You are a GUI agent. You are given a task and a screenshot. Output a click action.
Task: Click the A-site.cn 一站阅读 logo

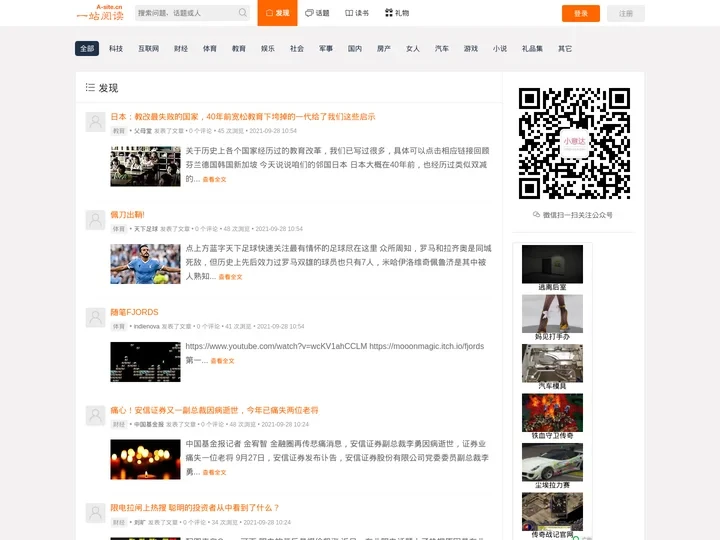100,13
